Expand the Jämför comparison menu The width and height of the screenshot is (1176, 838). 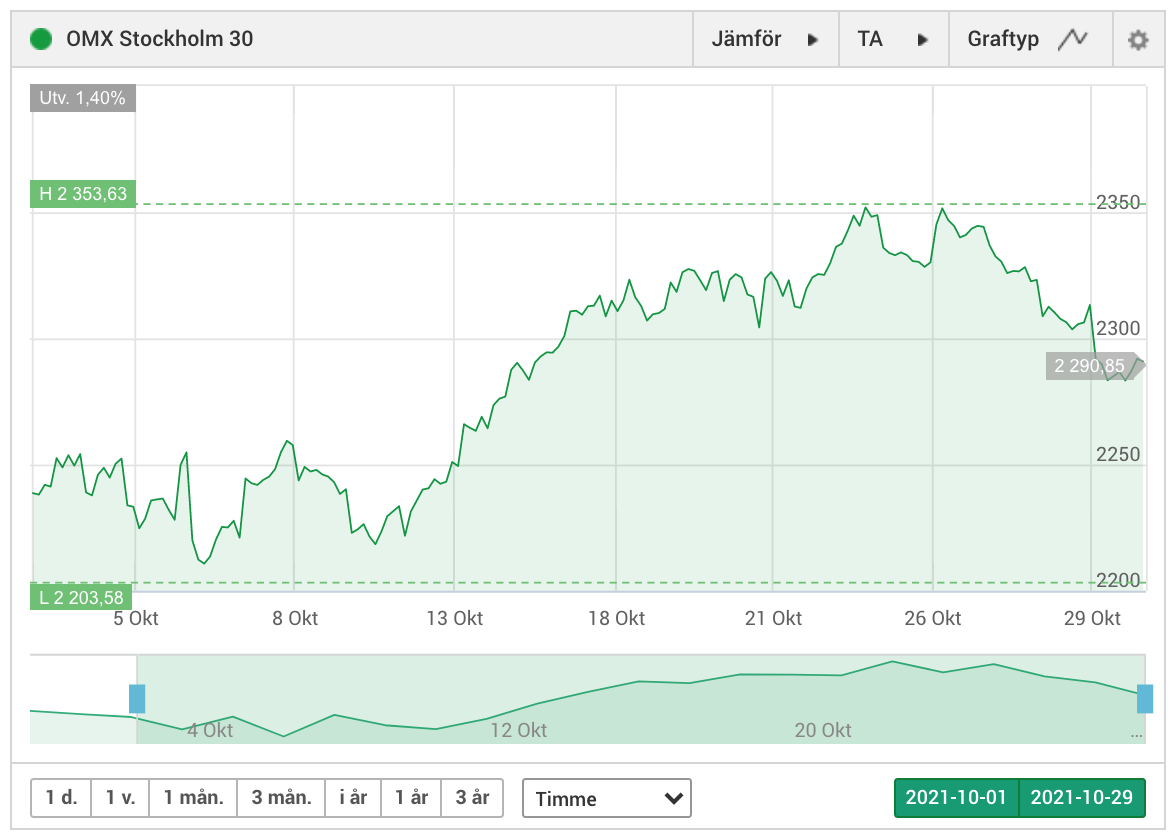click(x=765, y=39)
